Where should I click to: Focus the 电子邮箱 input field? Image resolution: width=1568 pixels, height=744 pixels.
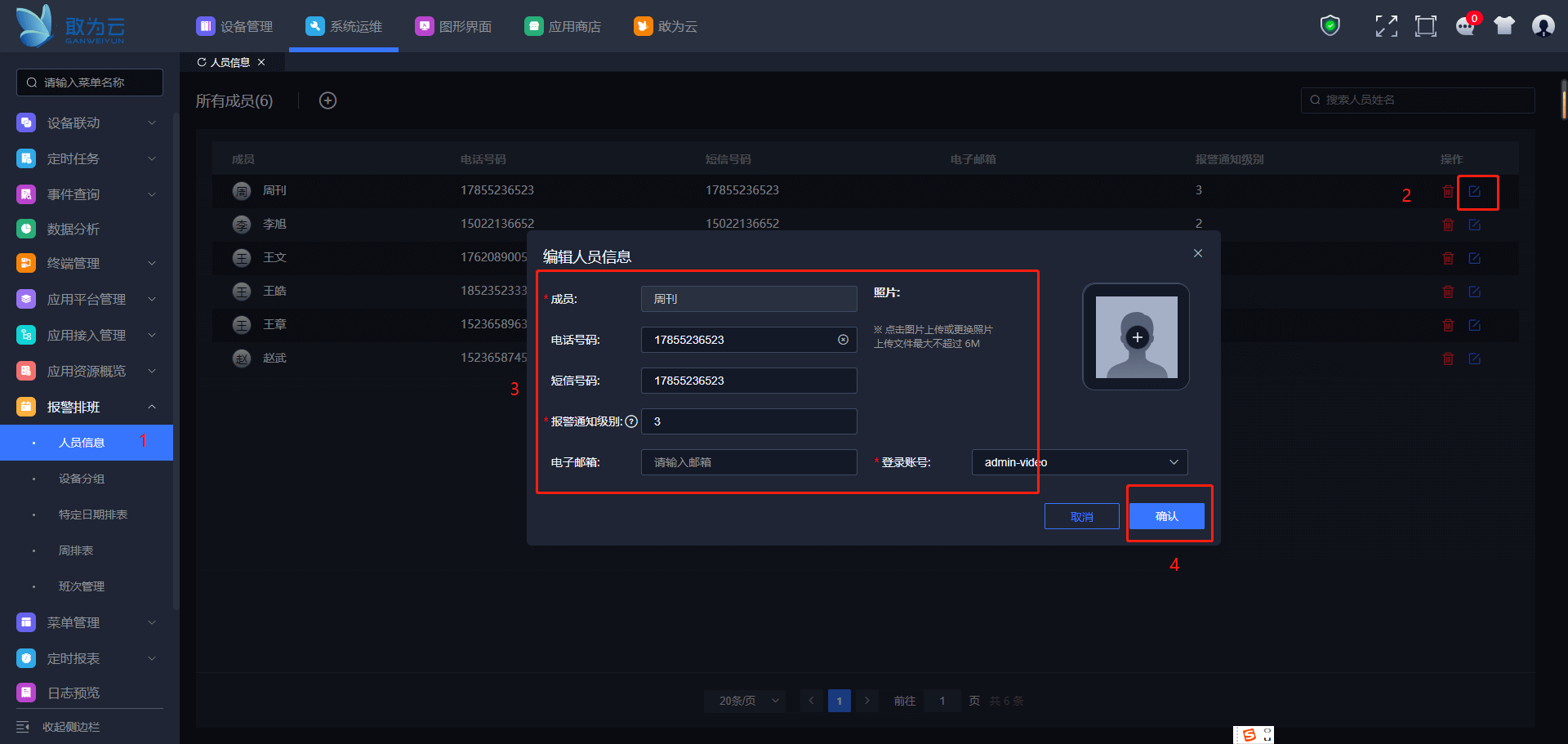point(749,462)
